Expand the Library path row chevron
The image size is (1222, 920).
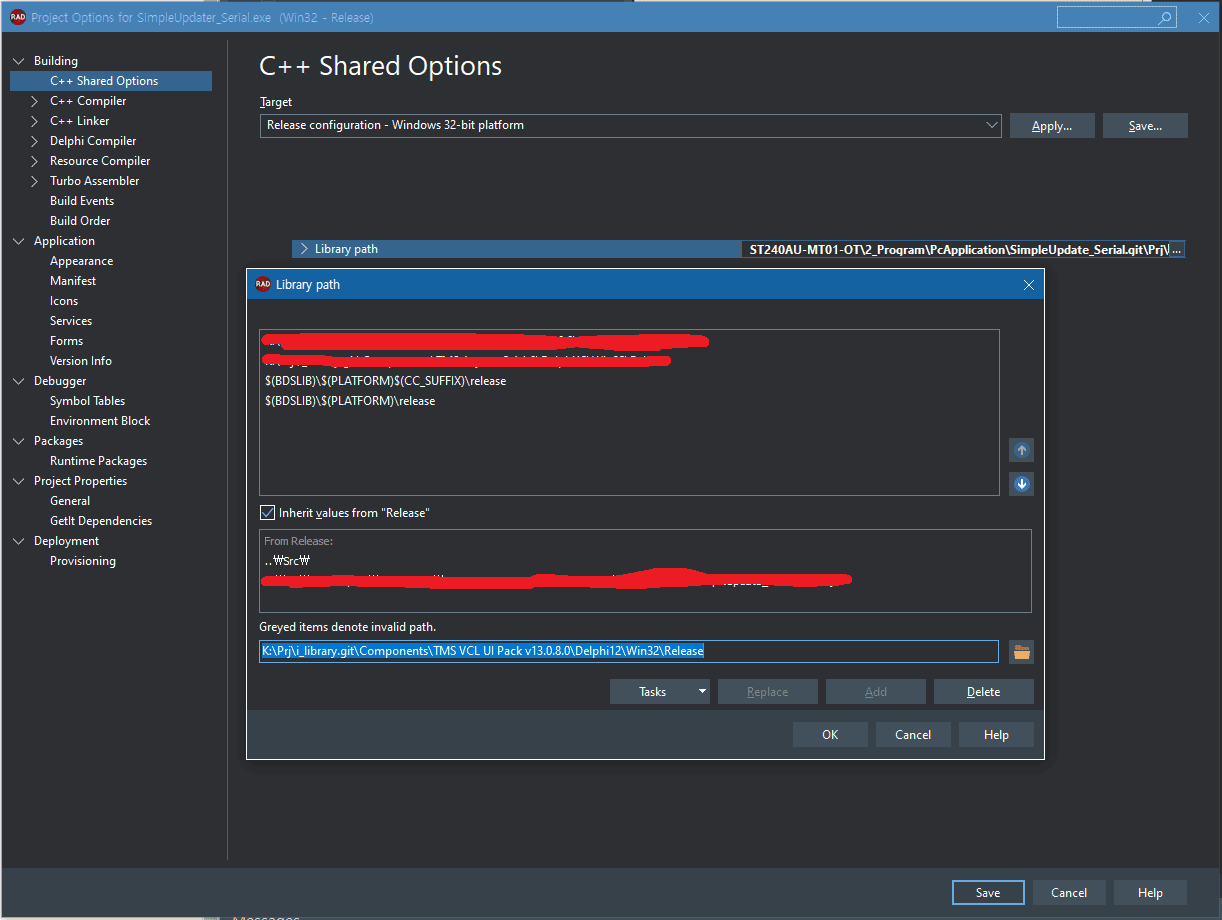pos(304,249)
